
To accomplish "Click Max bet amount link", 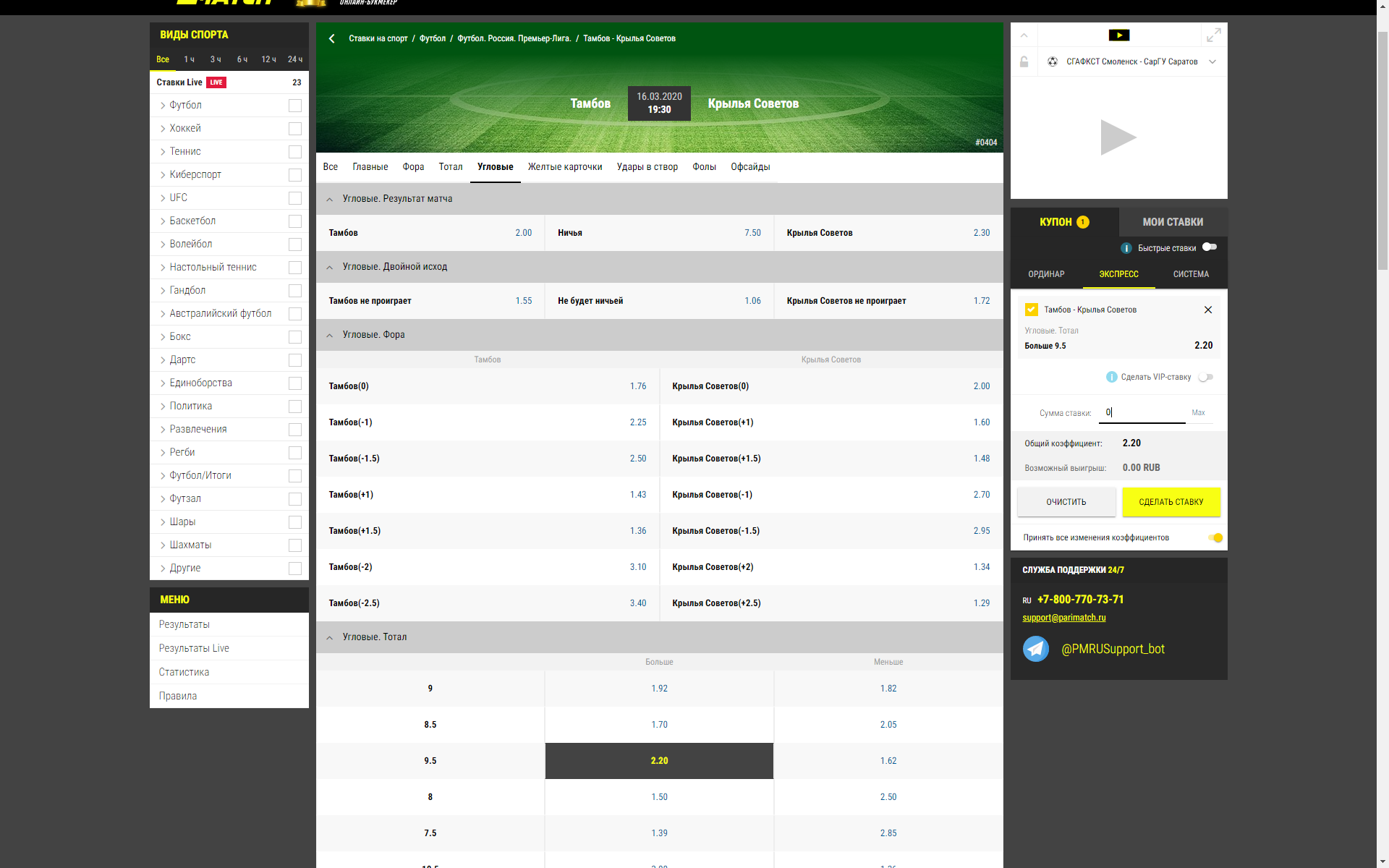I will [1198, 413].
